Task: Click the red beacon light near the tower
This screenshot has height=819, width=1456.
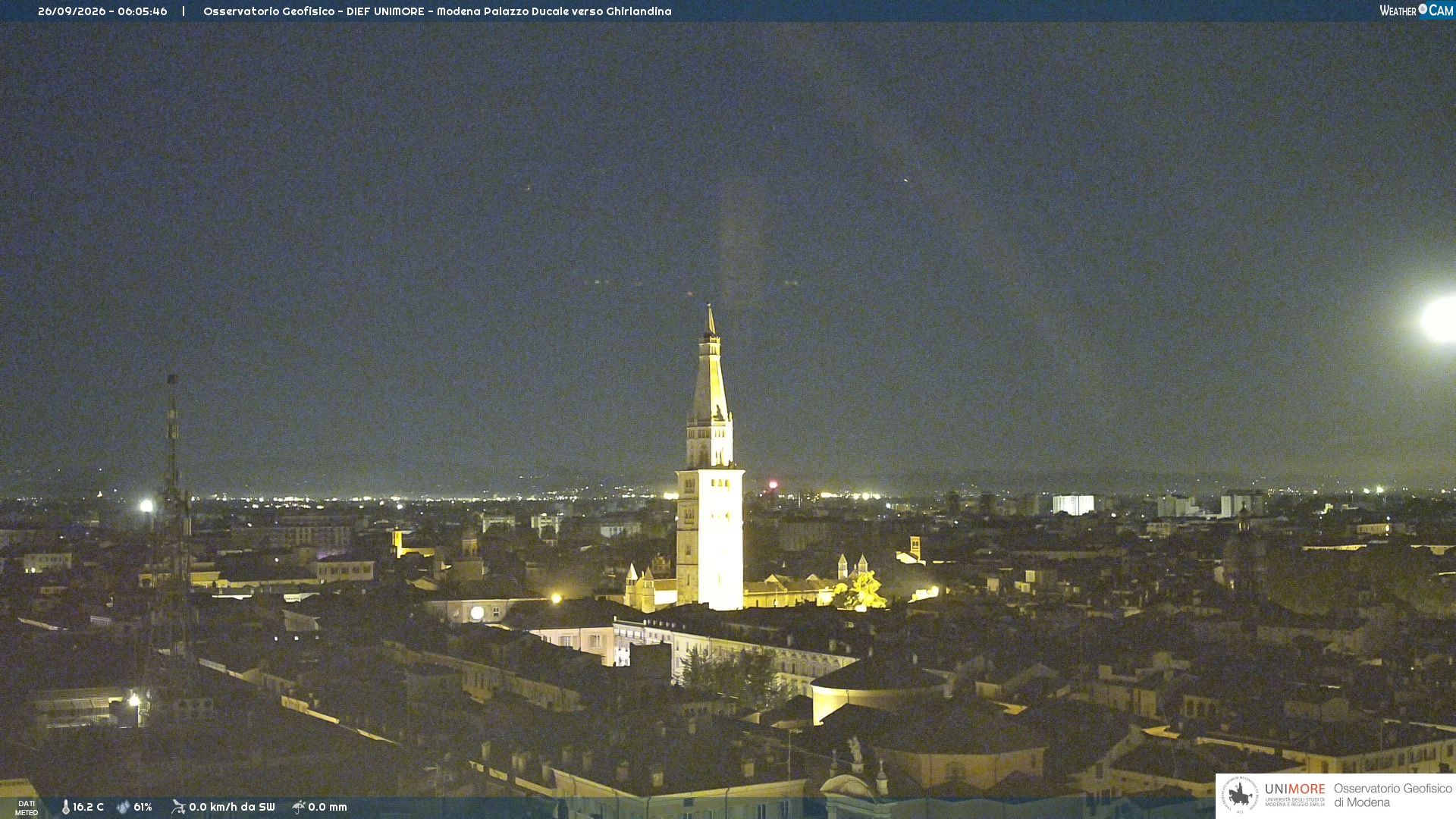Action: (773, 484)
